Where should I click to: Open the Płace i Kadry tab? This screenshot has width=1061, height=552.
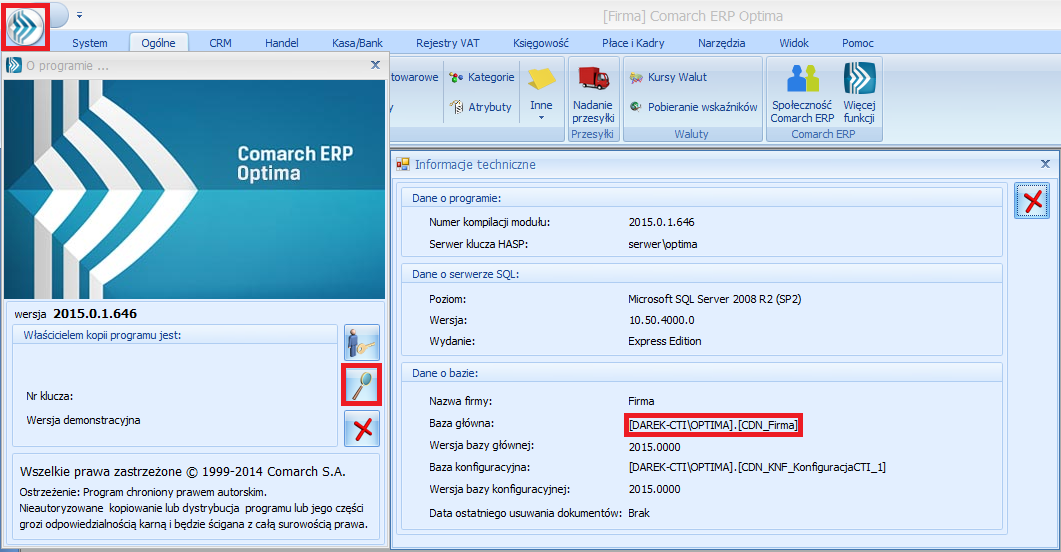coord(633,43)
